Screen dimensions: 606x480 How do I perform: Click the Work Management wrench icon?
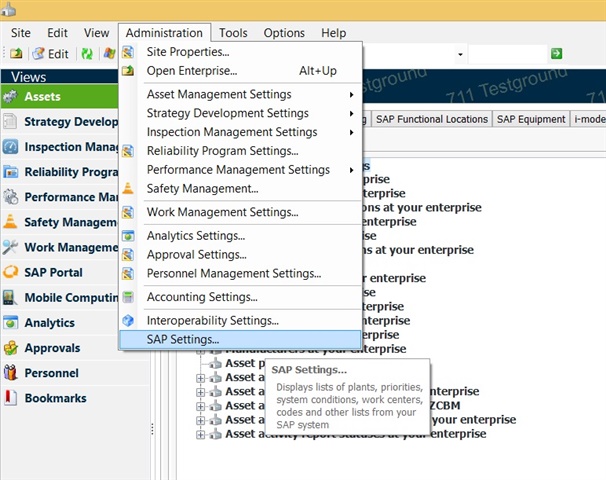click(x=10, y=247)
